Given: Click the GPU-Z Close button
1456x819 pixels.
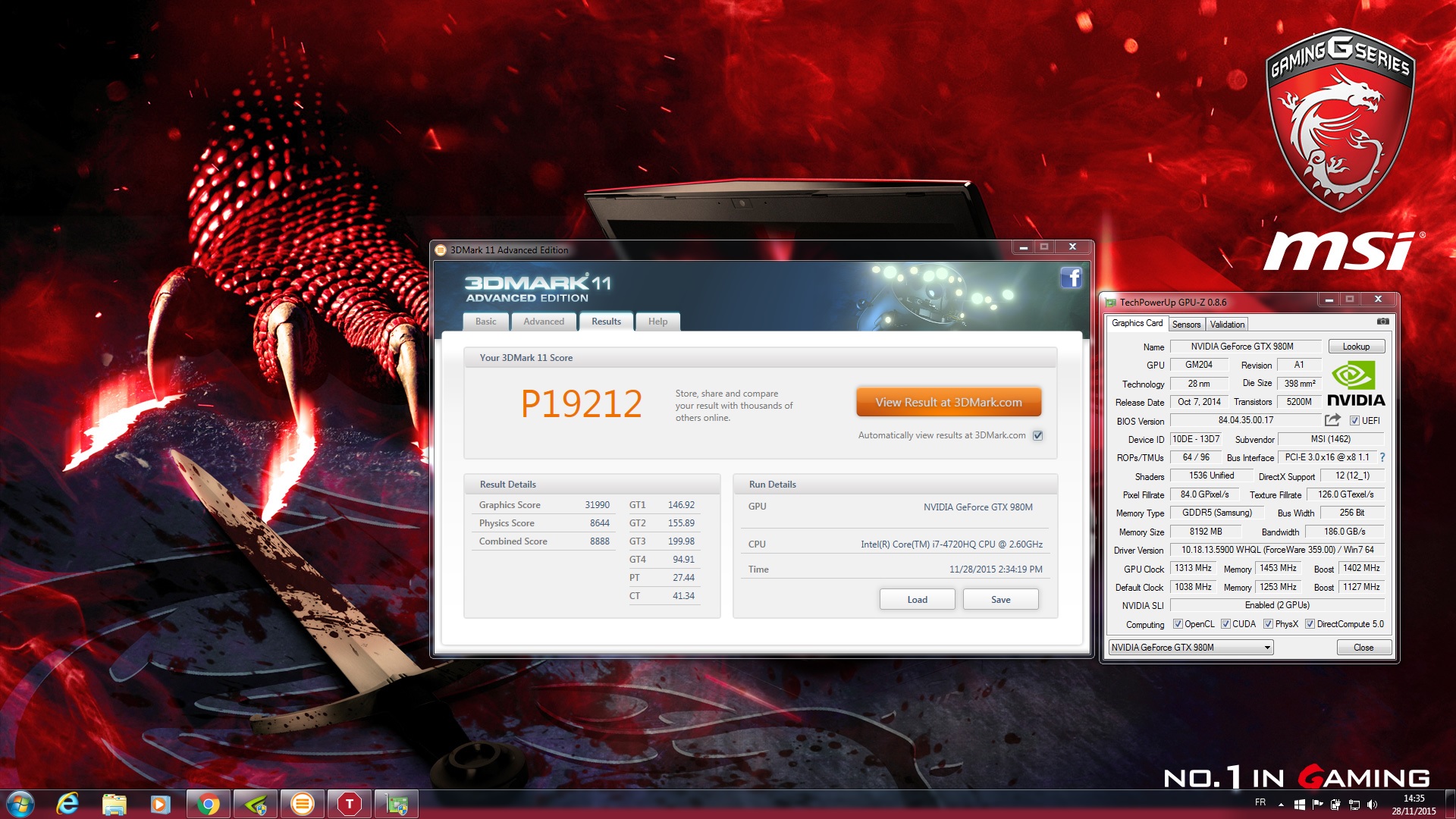Looking at the screenshot, I should click(1363, 648).
